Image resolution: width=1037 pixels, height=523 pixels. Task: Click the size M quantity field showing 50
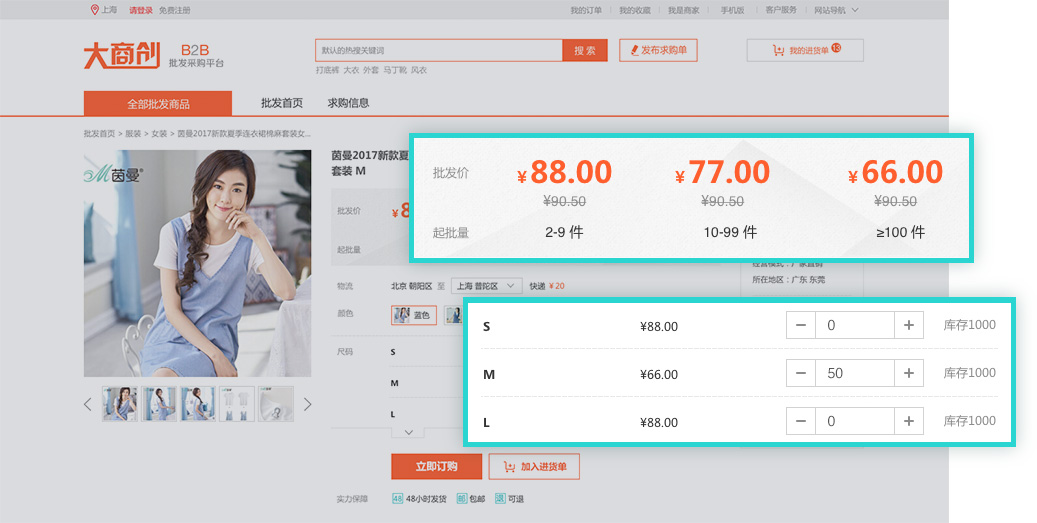point(854,374)
